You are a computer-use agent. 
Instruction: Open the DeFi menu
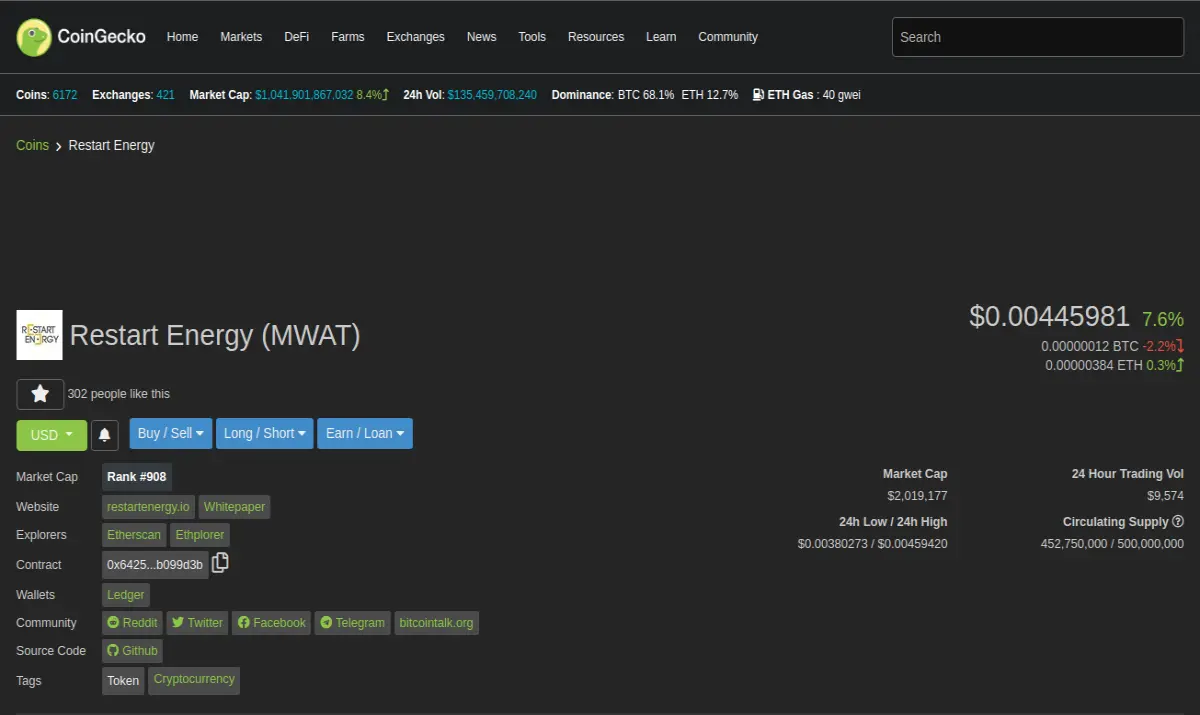coord(296,37)
